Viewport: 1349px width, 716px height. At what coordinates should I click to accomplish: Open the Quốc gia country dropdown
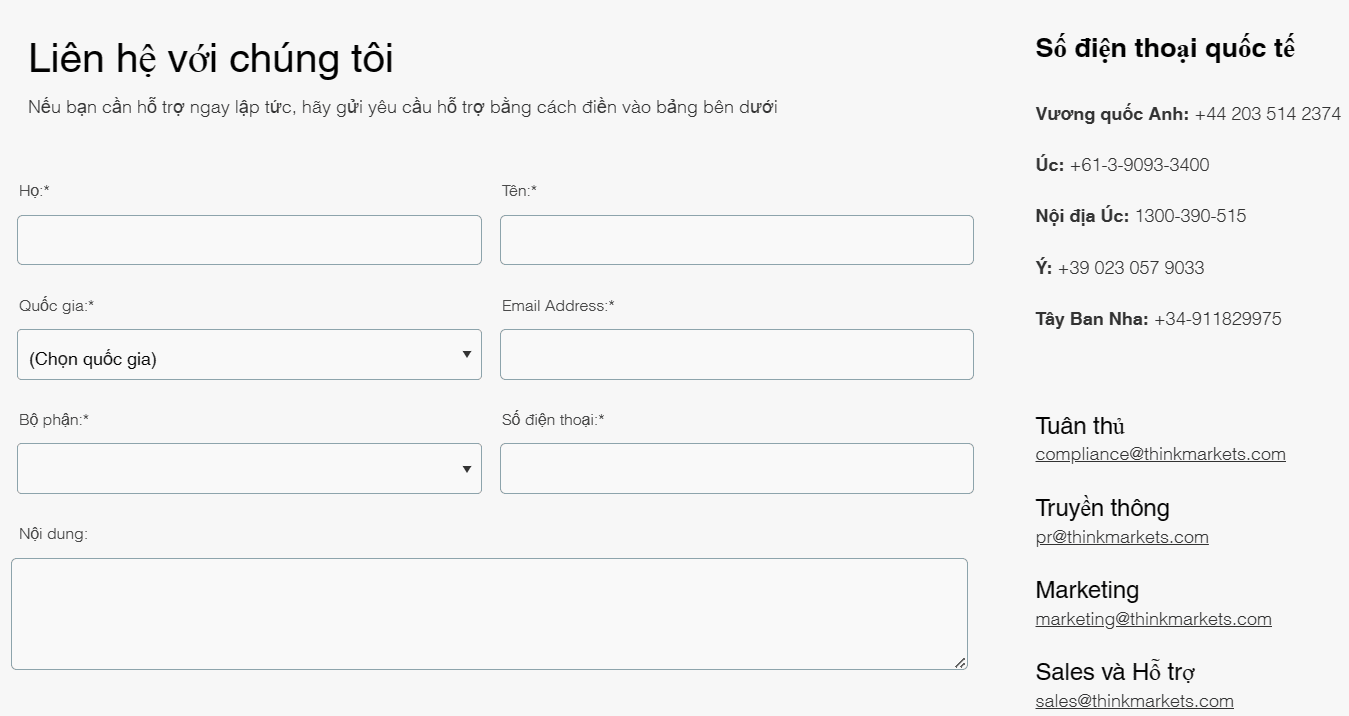249,355
